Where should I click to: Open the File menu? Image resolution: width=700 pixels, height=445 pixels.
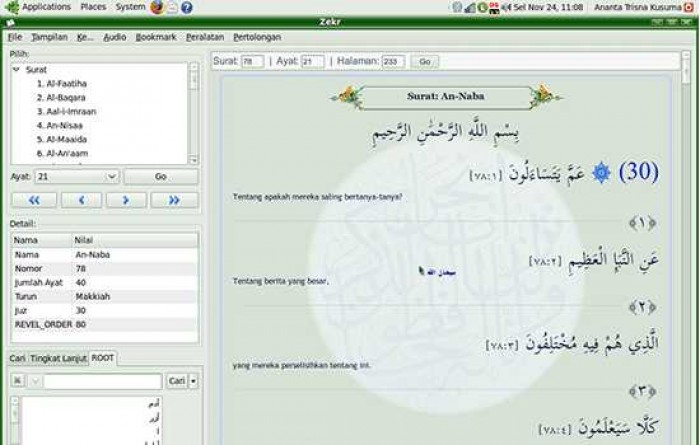(15, 37)
